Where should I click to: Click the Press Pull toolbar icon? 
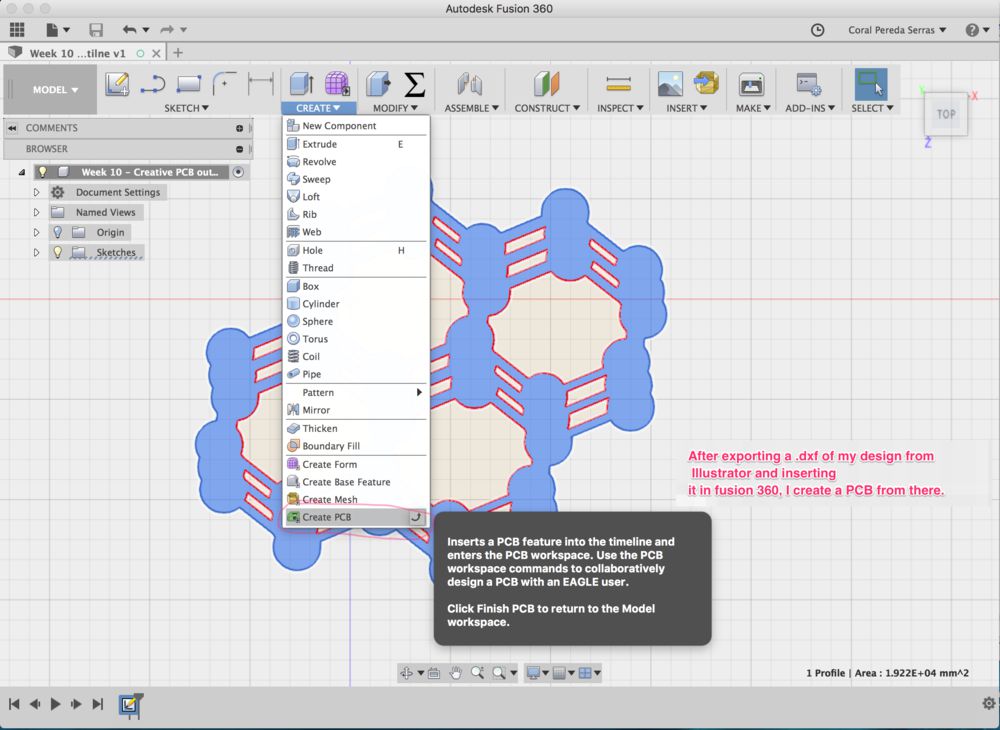pos(378,84)
